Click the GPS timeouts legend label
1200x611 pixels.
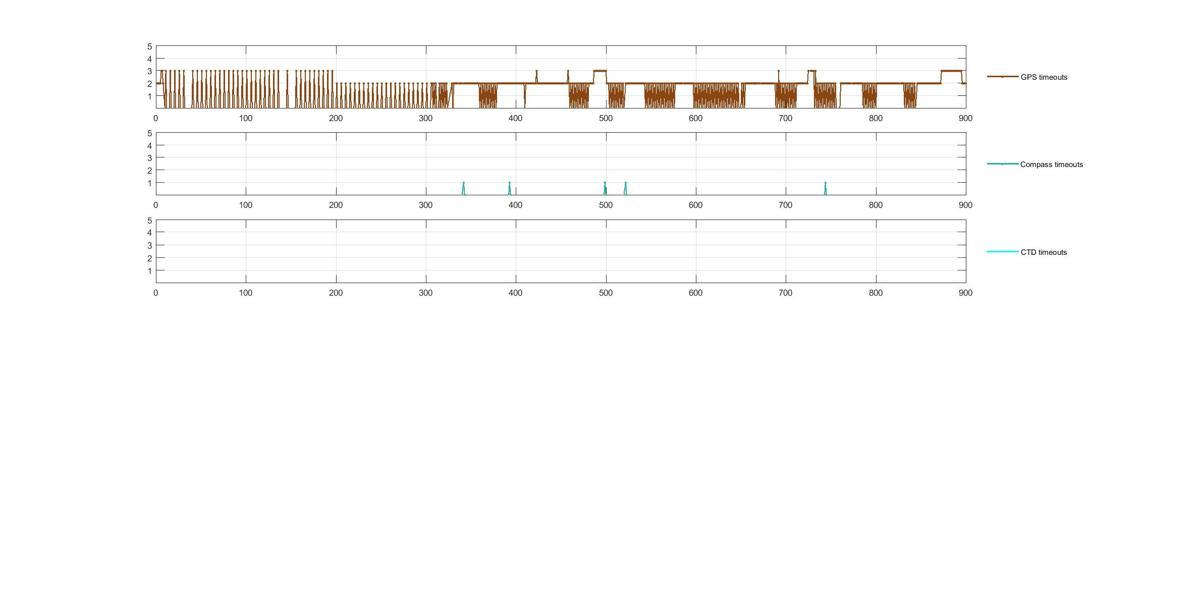(x=1044, y=77)
